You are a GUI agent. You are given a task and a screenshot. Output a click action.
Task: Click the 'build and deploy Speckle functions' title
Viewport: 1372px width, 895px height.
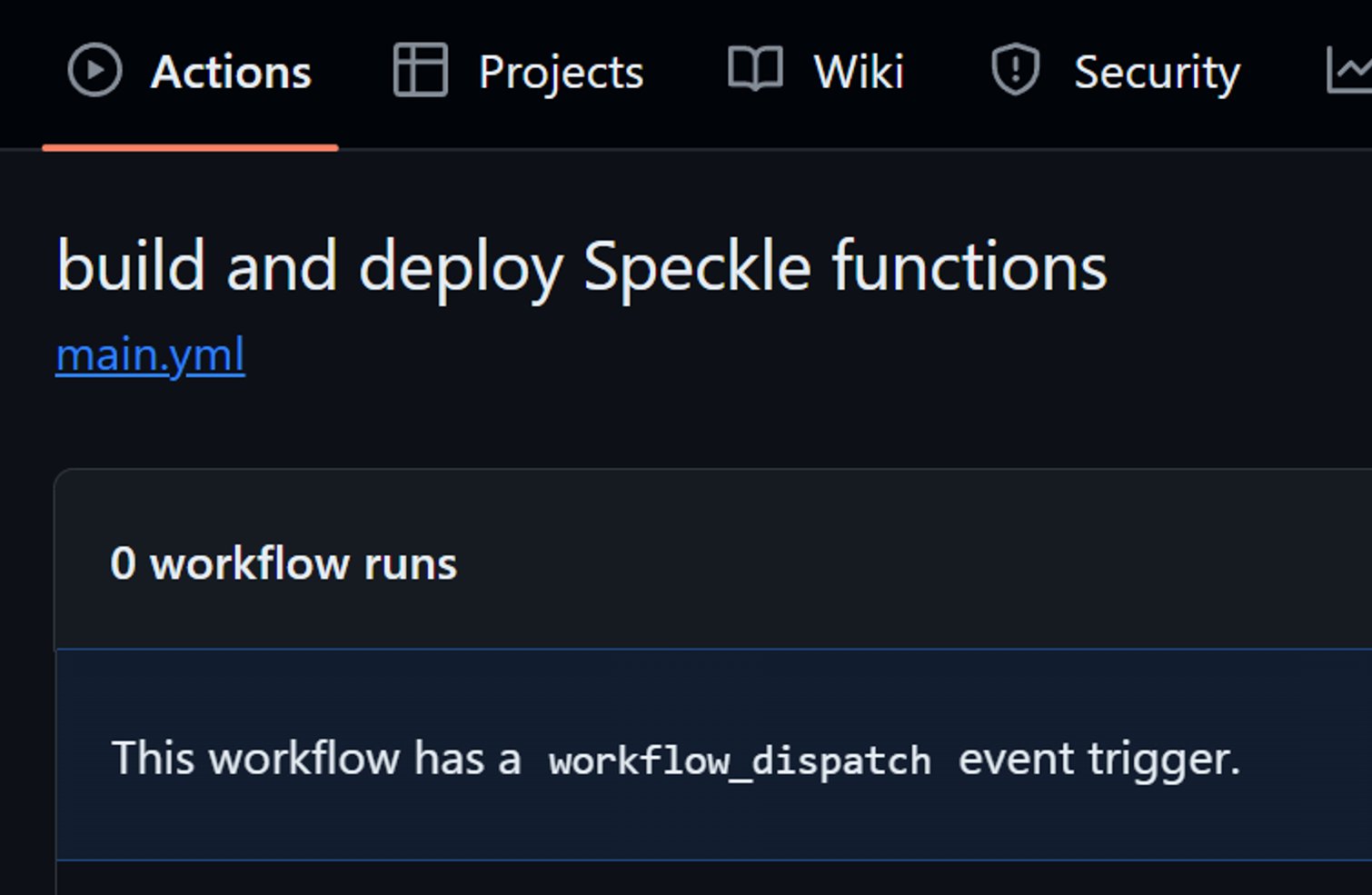[x=582, y=266]
